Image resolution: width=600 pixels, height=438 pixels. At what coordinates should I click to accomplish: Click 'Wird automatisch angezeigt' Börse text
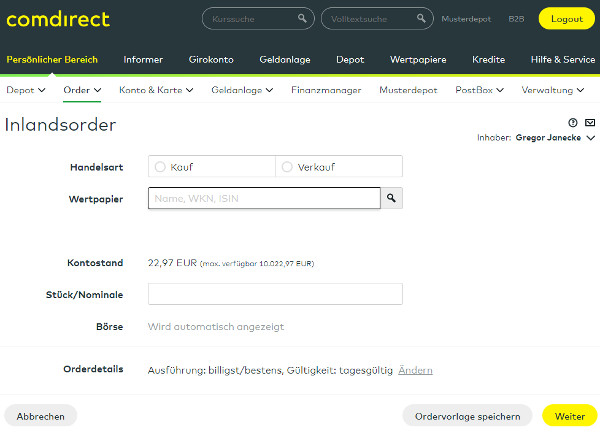pos(216,327)
